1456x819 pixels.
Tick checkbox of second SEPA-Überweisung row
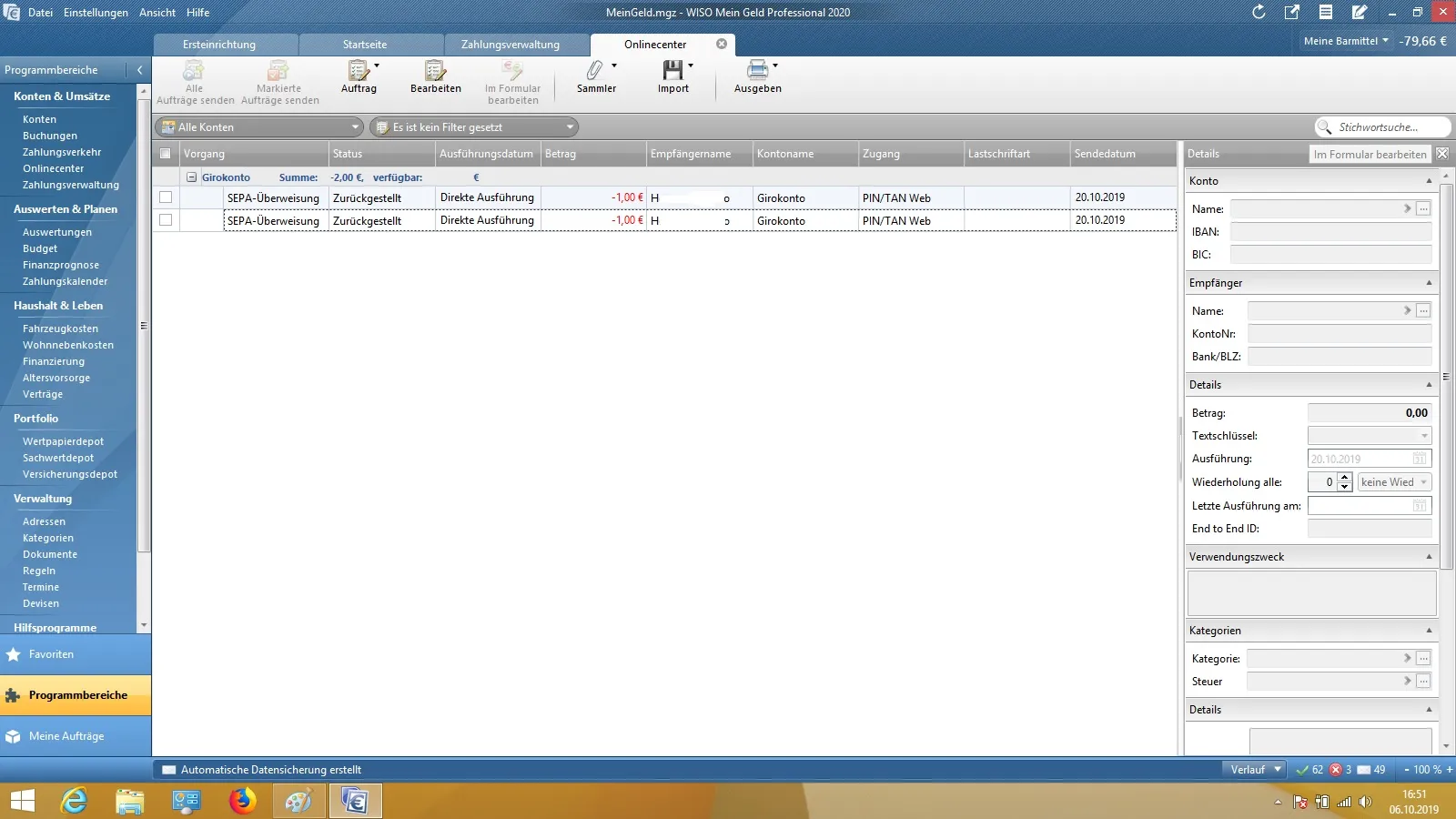pyautogui.click(x=166, y=220)
